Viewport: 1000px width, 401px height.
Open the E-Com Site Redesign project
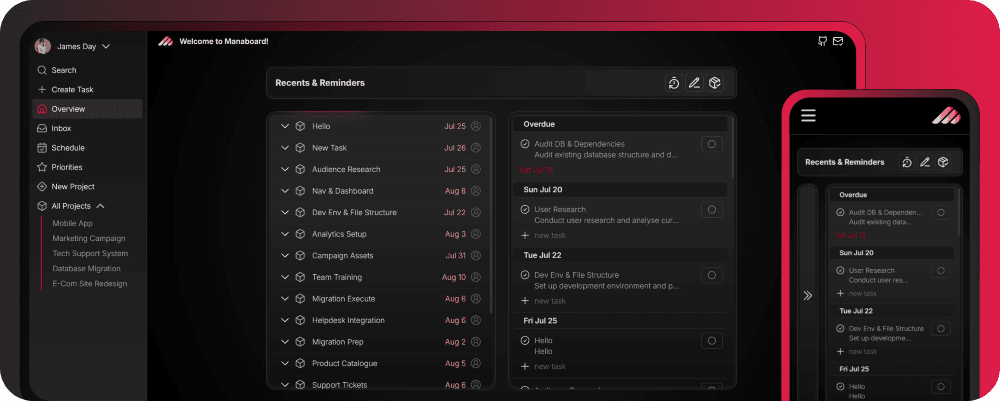(90, 284)
